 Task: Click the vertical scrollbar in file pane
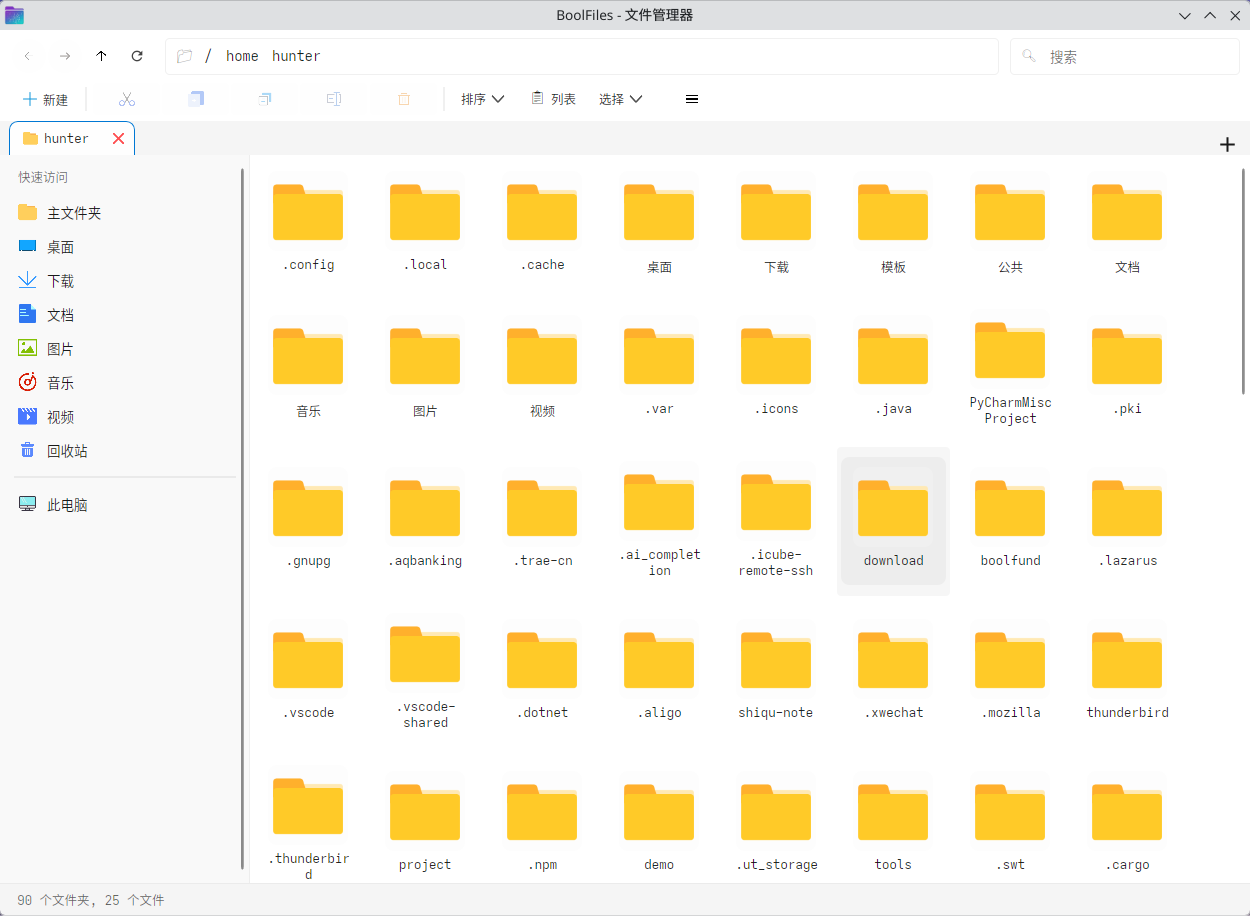(1243, 282)
